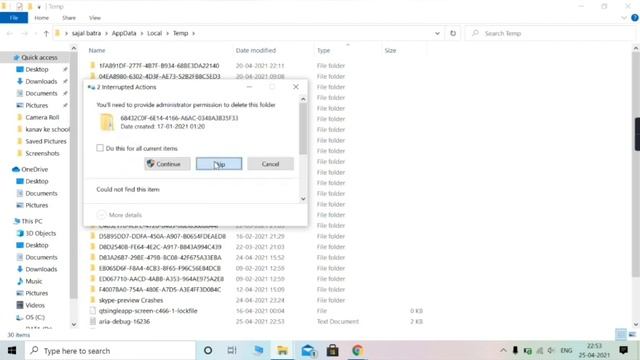Open File Explorer taskbar icon
The width and height of the screenshot is (640, 360).
pyautogui.click(x=282, y=350)
